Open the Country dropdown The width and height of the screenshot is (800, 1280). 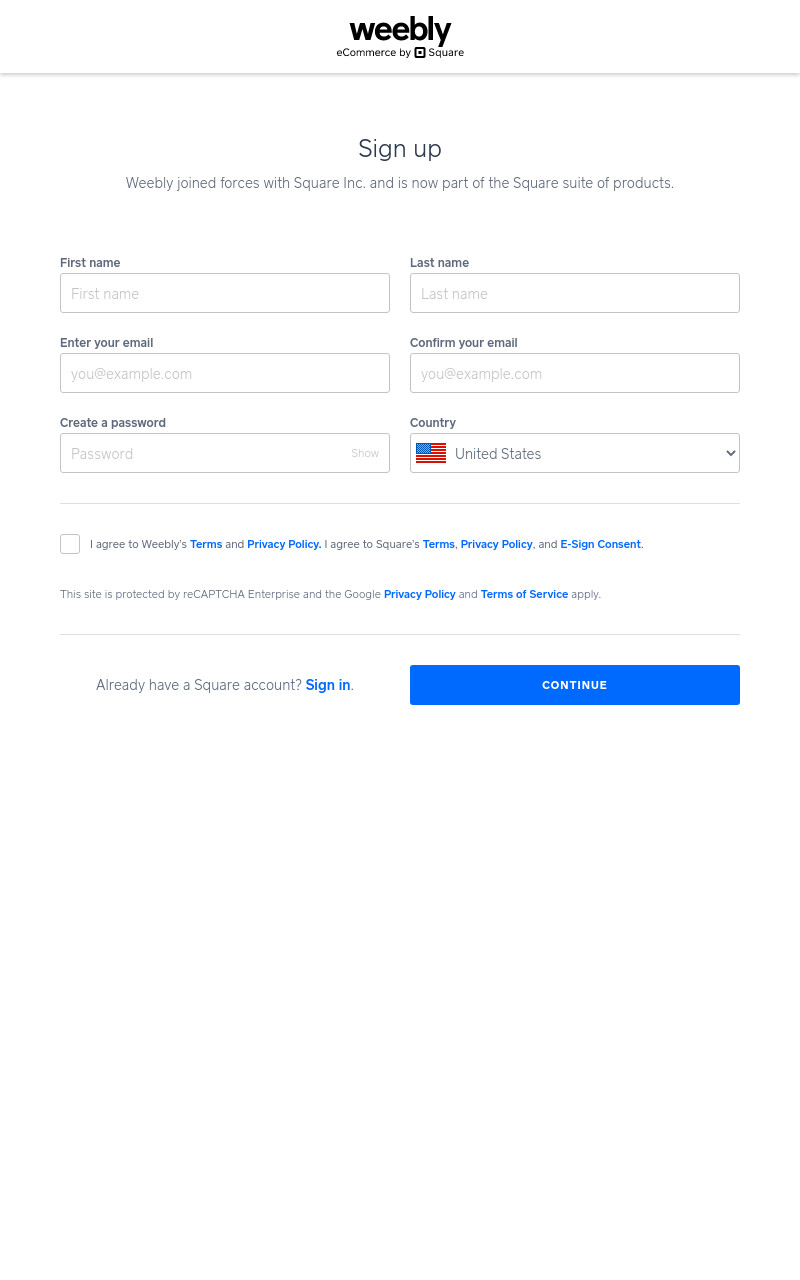coord(575,453)
